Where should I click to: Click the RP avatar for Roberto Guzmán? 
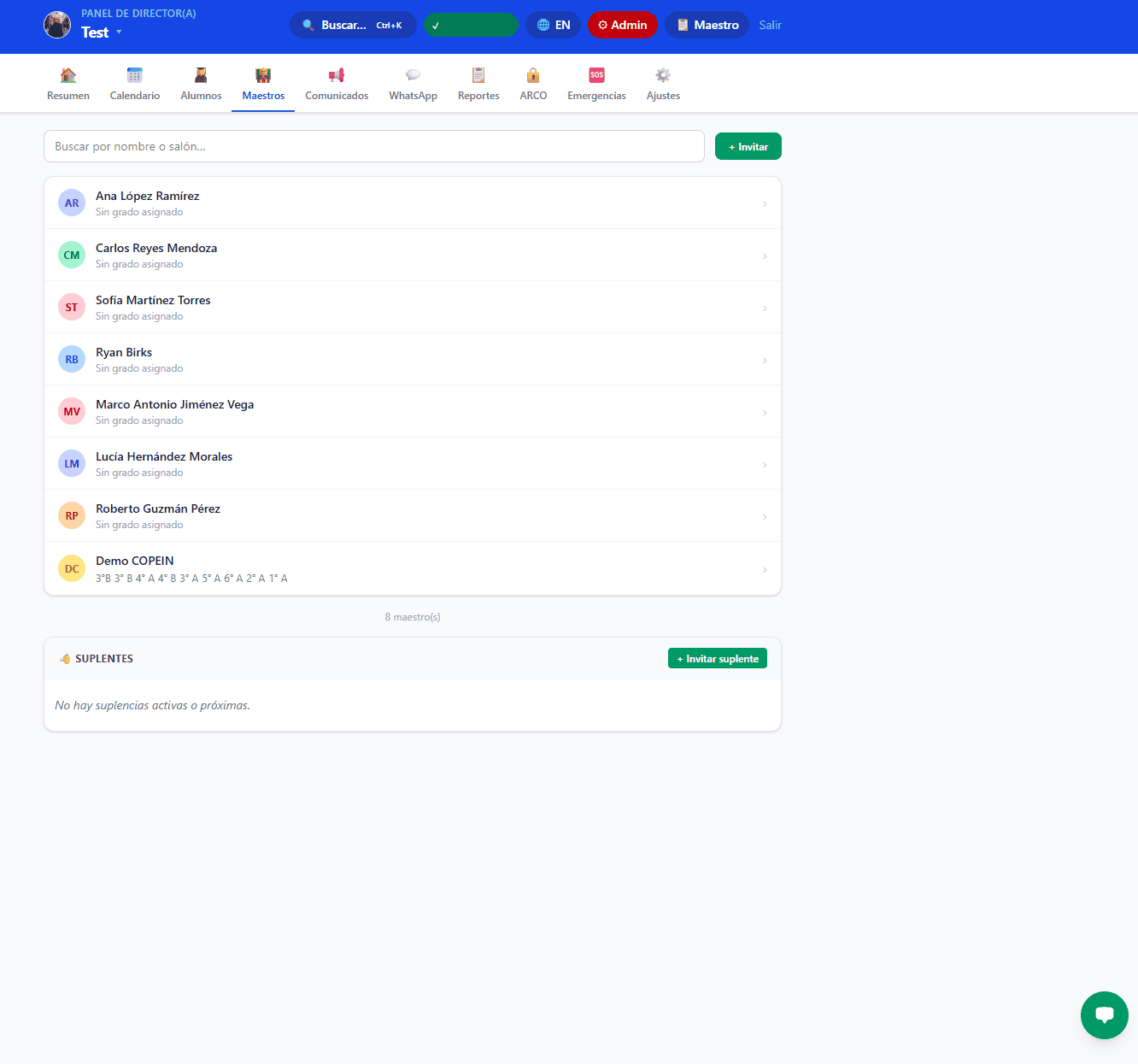click(72, 515)
